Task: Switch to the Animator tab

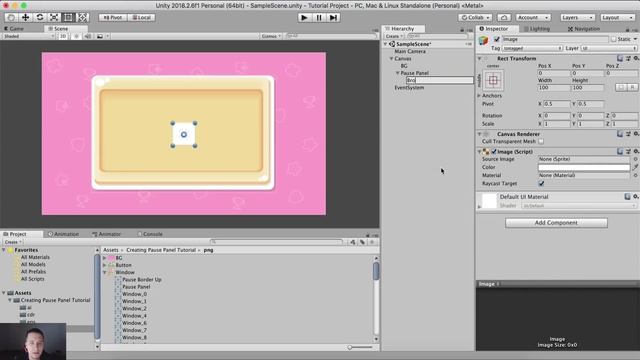Action: tap(107, 234)
